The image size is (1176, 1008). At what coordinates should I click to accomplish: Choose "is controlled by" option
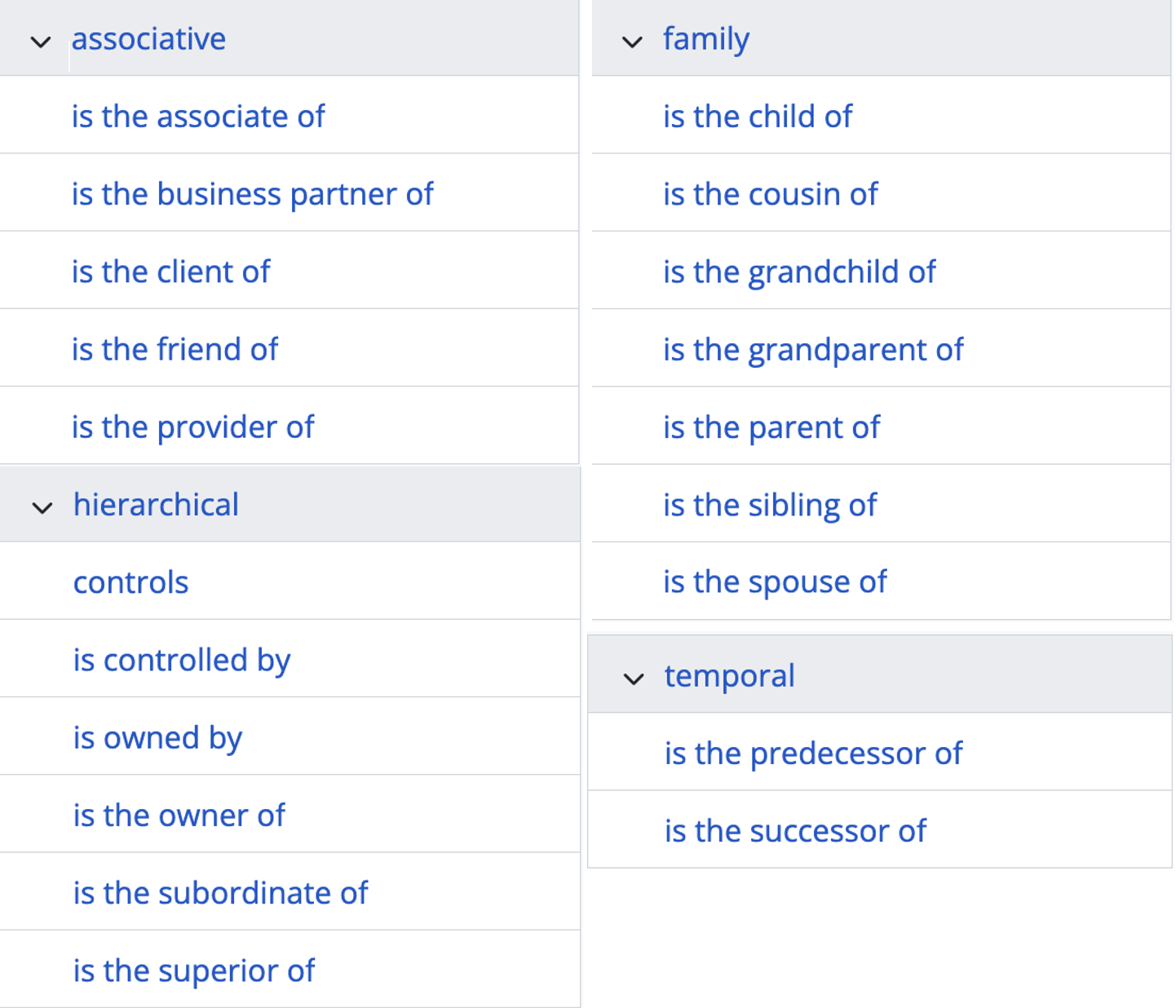[181, 660]
